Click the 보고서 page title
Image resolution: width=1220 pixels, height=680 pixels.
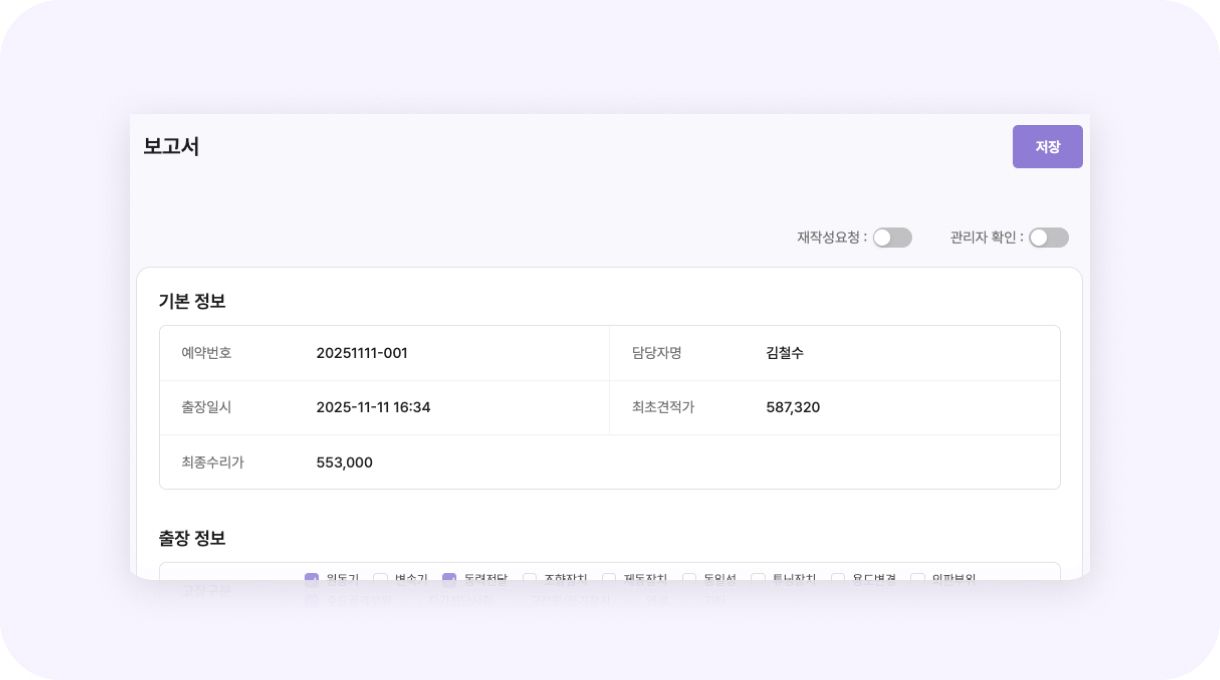point(171,146)
